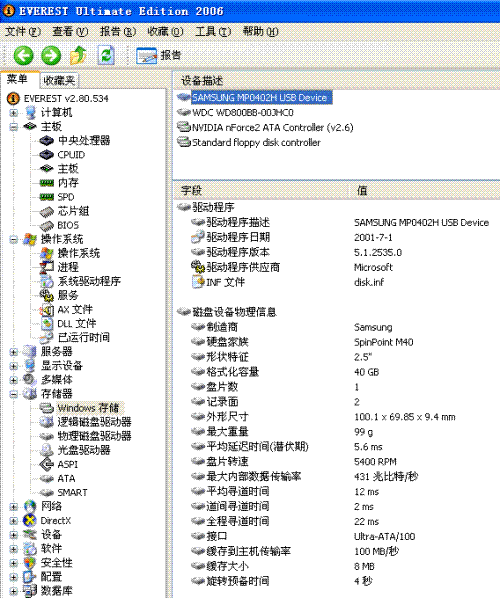500x598 pixels.
Task: Click the 服务 services gear icon
Action: coord(47,296)
